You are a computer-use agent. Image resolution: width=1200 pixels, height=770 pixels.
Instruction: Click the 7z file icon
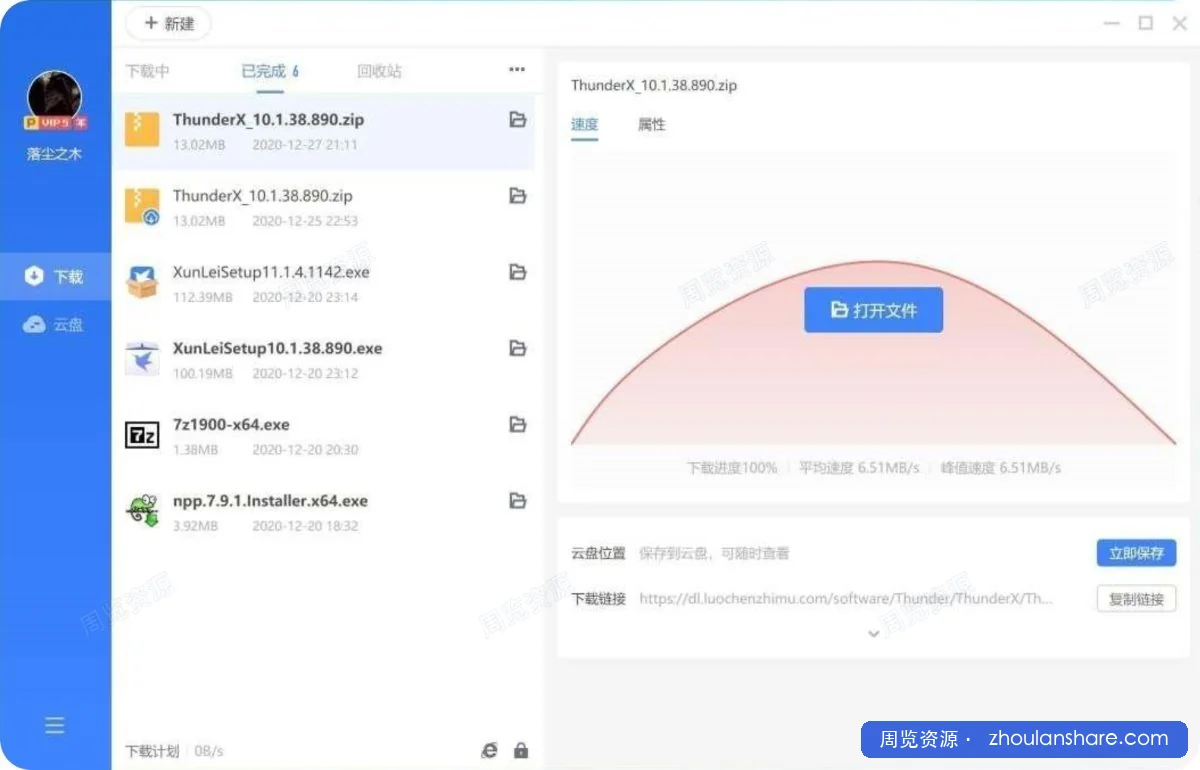[142, 435]
